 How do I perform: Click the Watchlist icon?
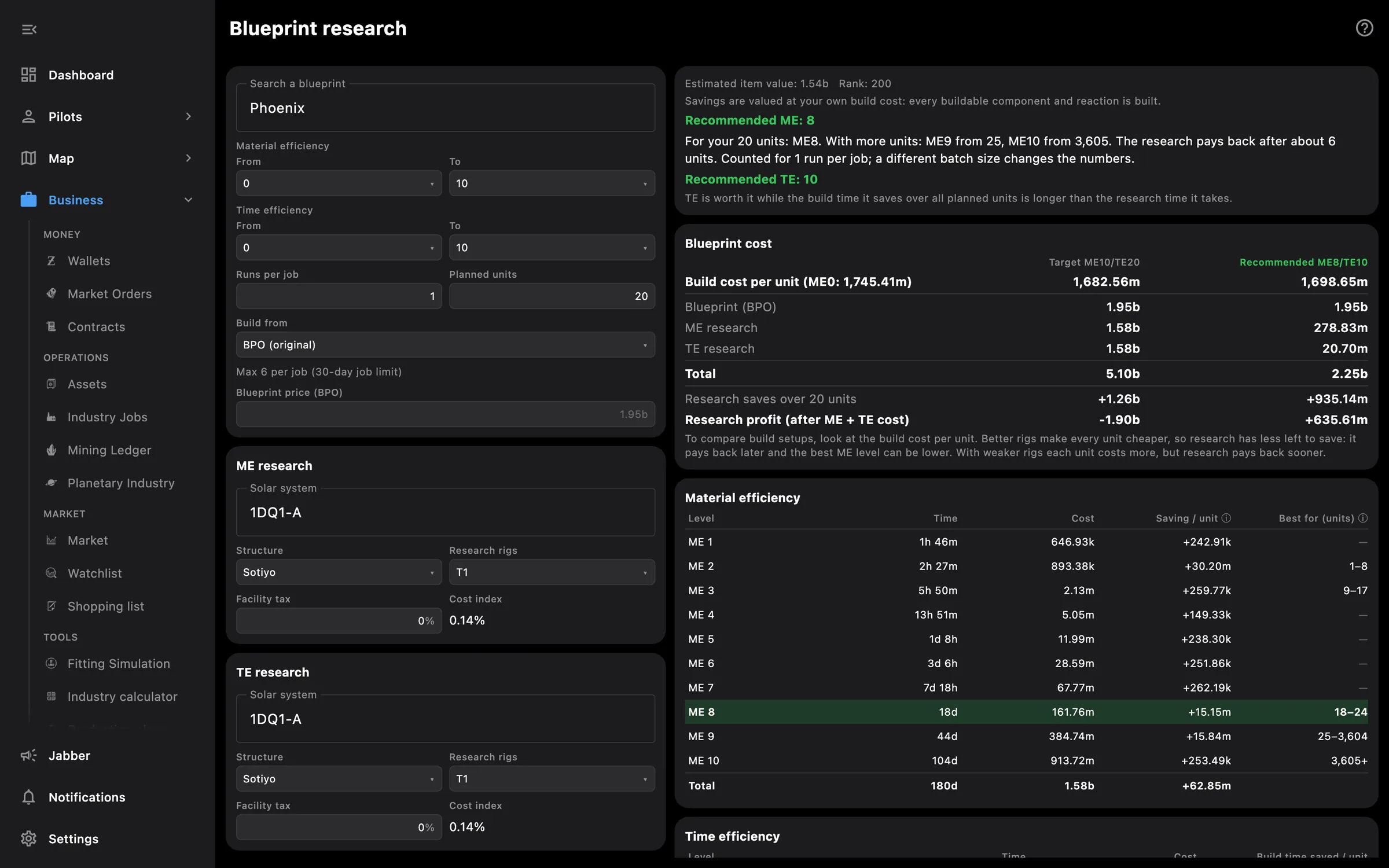(x=52, y=573)
